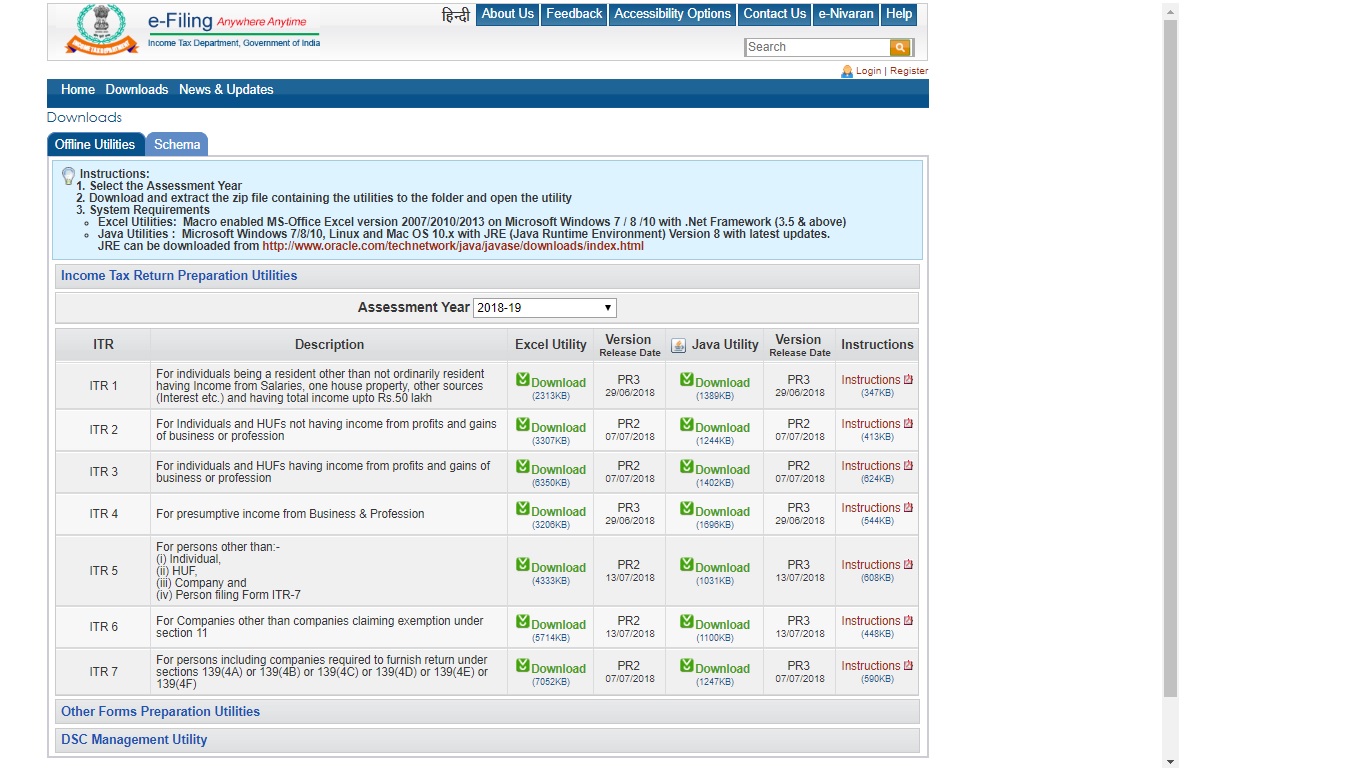Click into the Search text field

(x=816, y=47)
